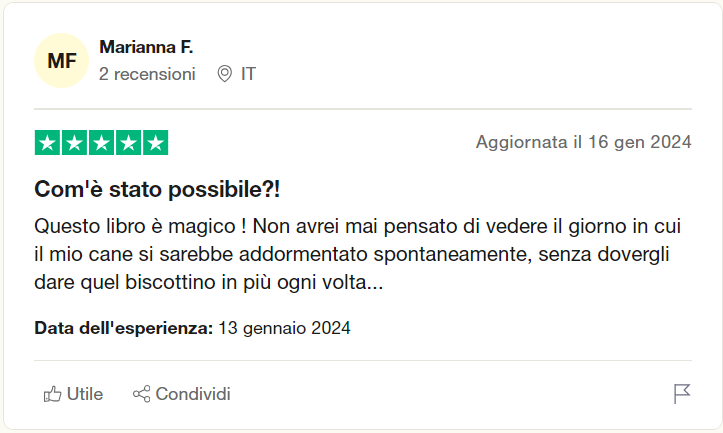Click the fifth green rating star
The width and height of the screenshot is (723, 433).
tap(155, 143)
